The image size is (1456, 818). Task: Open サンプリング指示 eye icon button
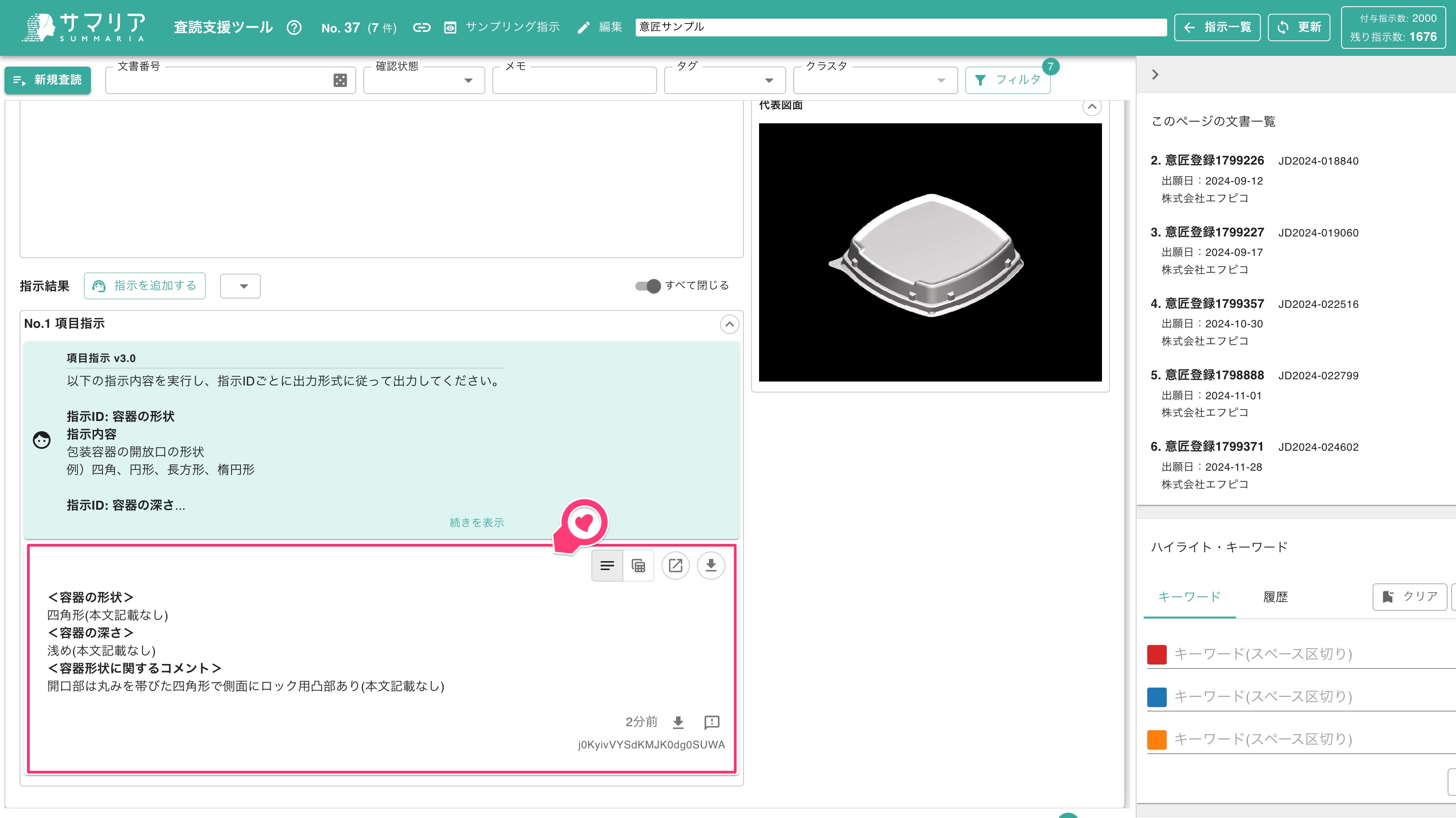(450, 27)
